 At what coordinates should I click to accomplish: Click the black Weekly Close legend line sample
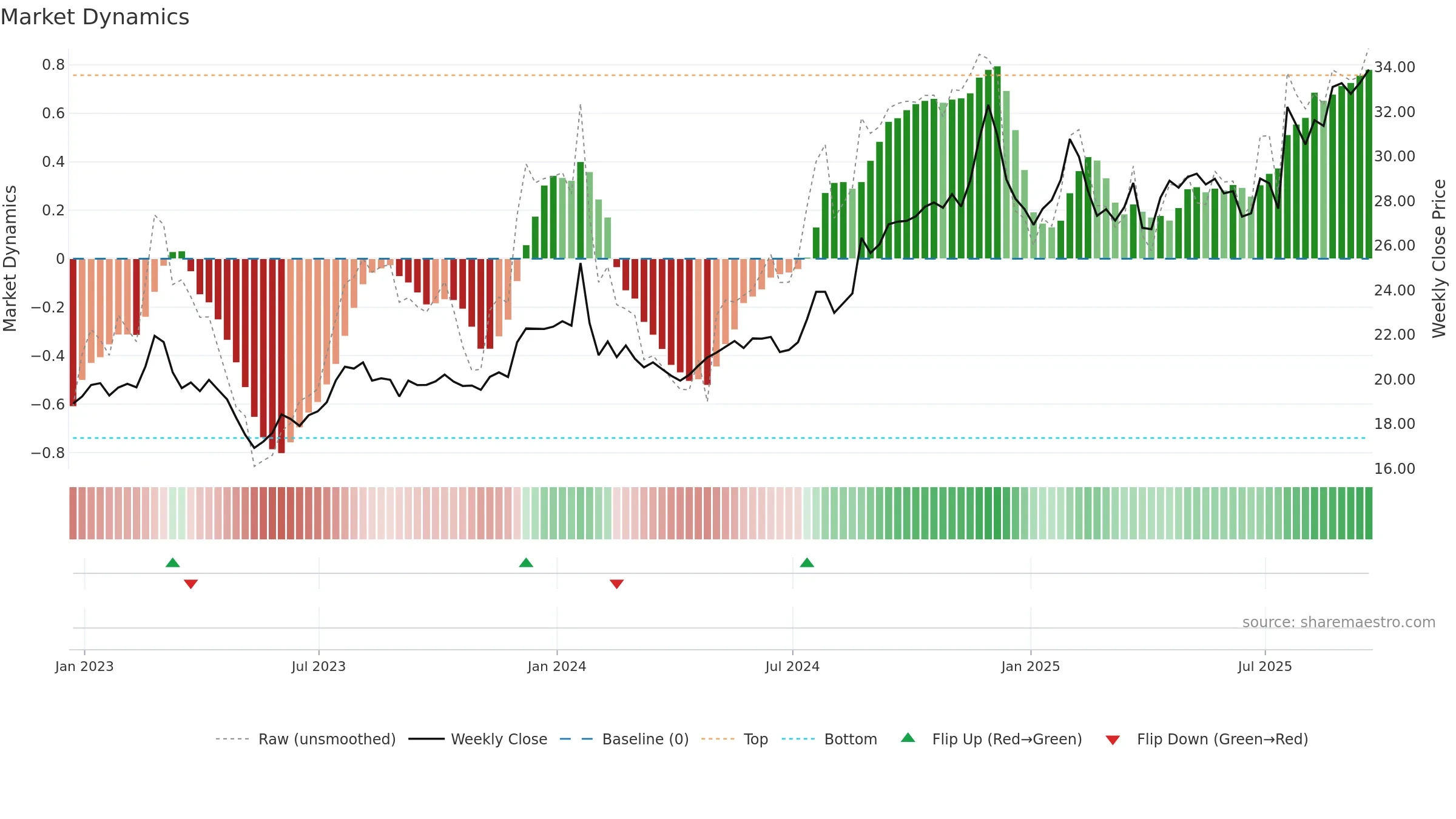426,739
